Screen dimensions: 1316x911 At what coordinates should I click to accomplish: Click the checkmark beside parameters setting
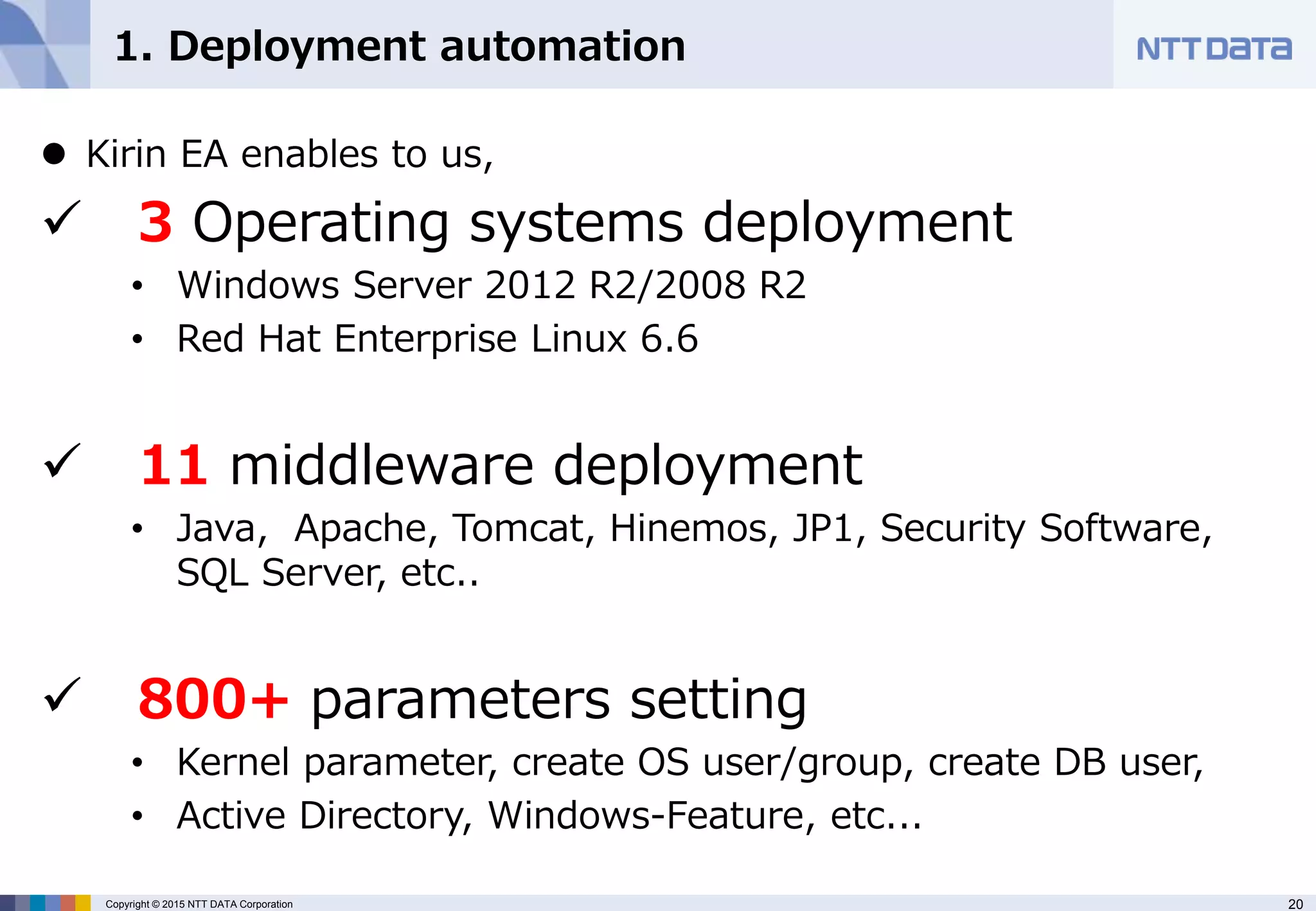click(x=62, y=694)
